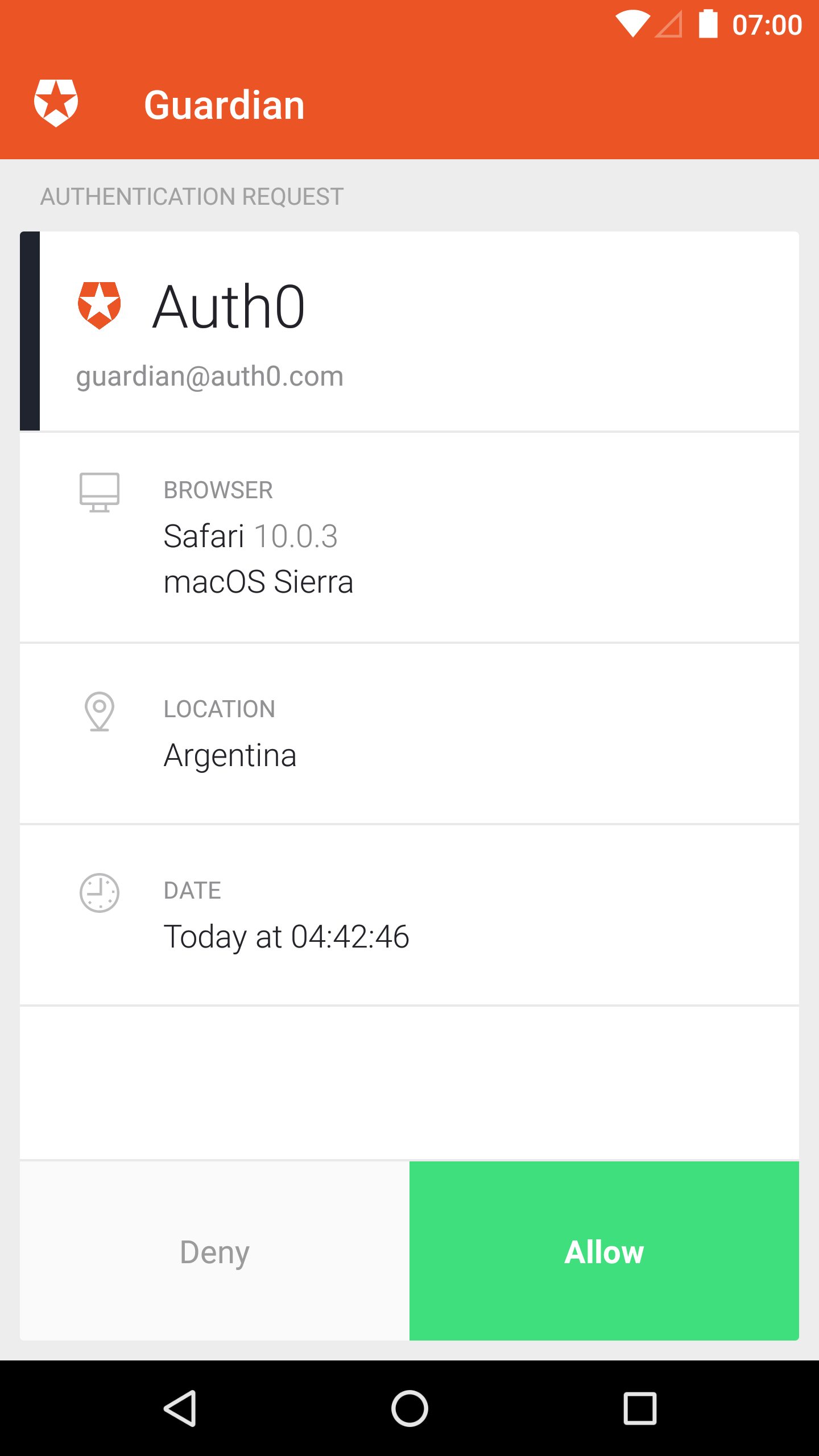Tap the battery status icon
Viewport: 819px width, 1456px height.
(x=708, y=24)
